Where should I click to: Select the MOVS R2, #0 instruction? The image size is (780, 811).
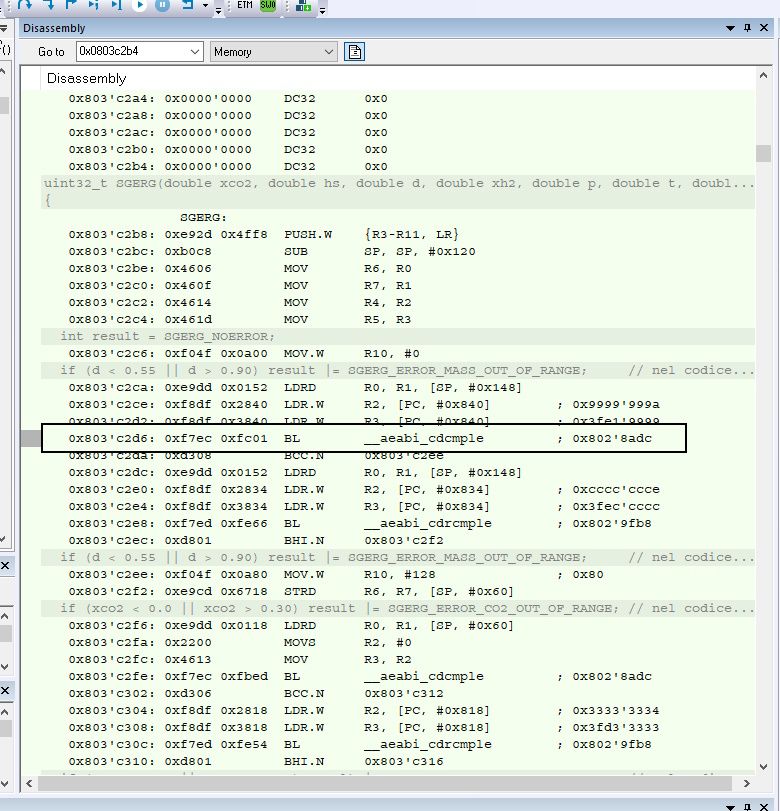pos(398,642)
